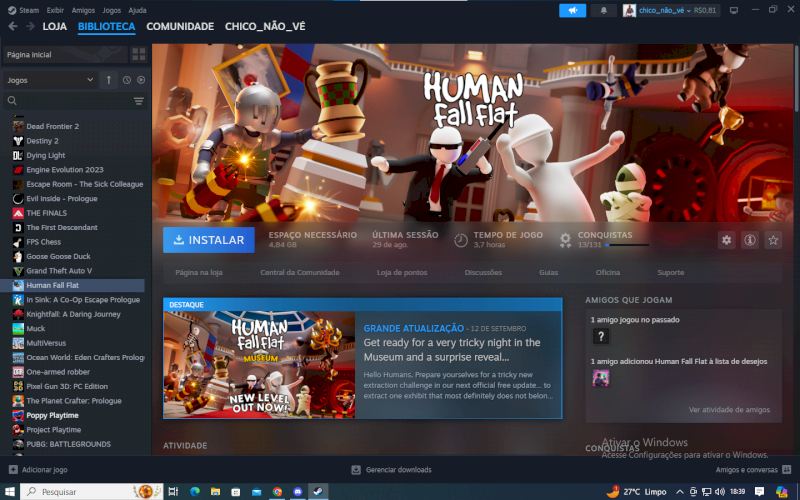This screenshot has height=500, width=800.
Task: Open Chrome from the taskbar
Action: click(277, 492)
